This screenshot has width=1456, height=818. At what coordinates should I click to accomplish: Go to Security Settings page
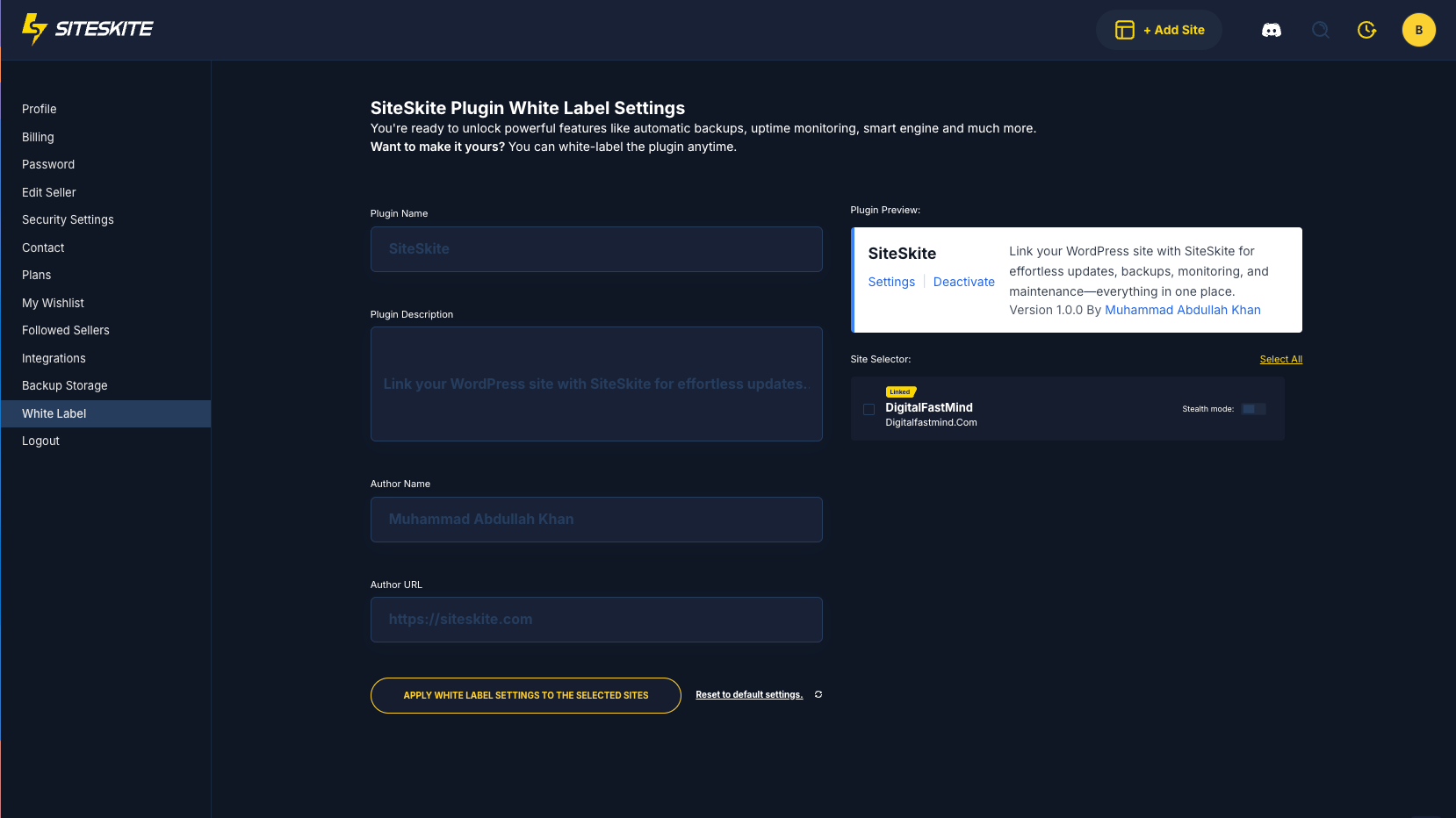[68, 219]
